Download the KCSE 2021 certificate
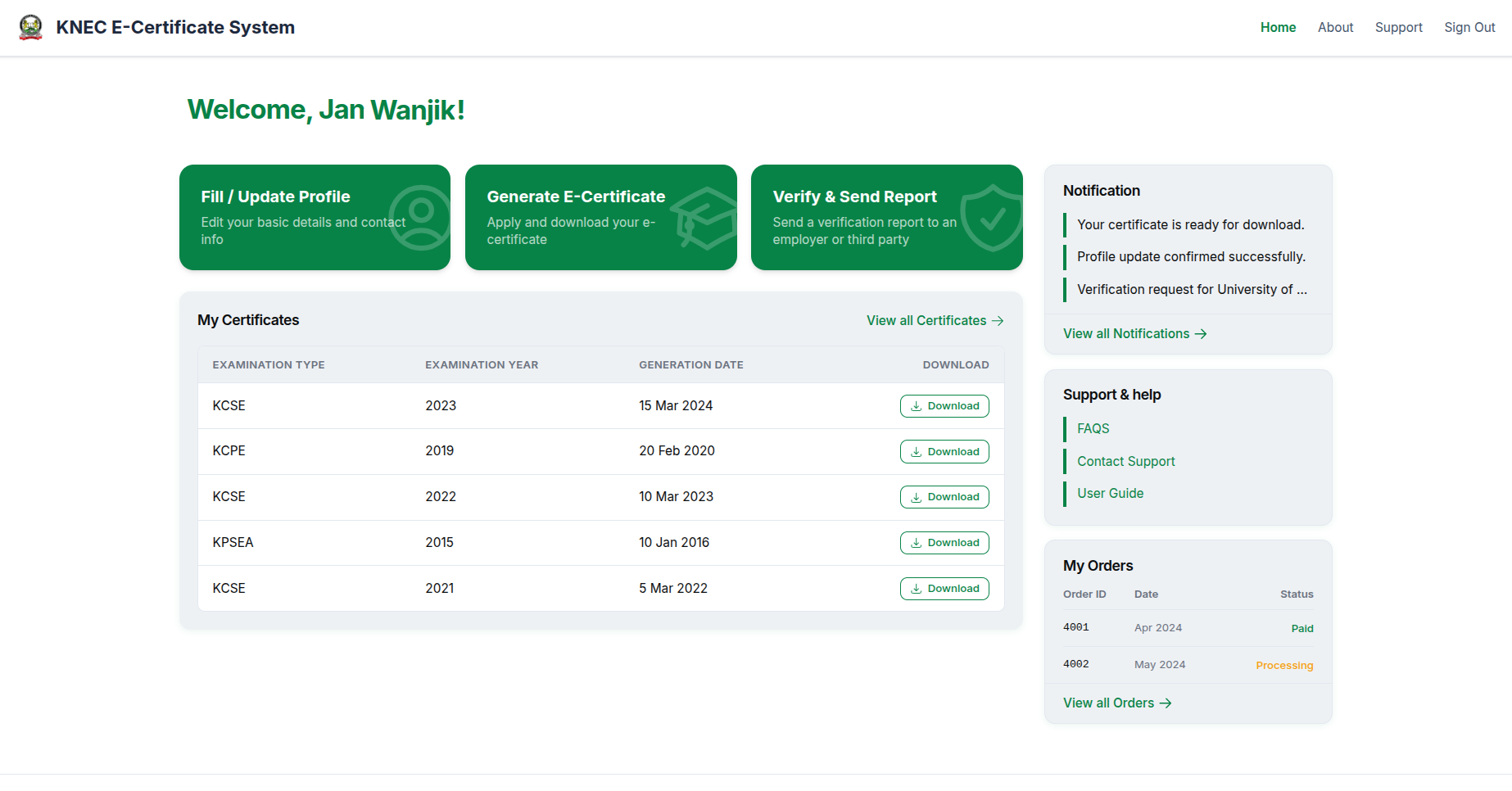 [x=944, y=589]
